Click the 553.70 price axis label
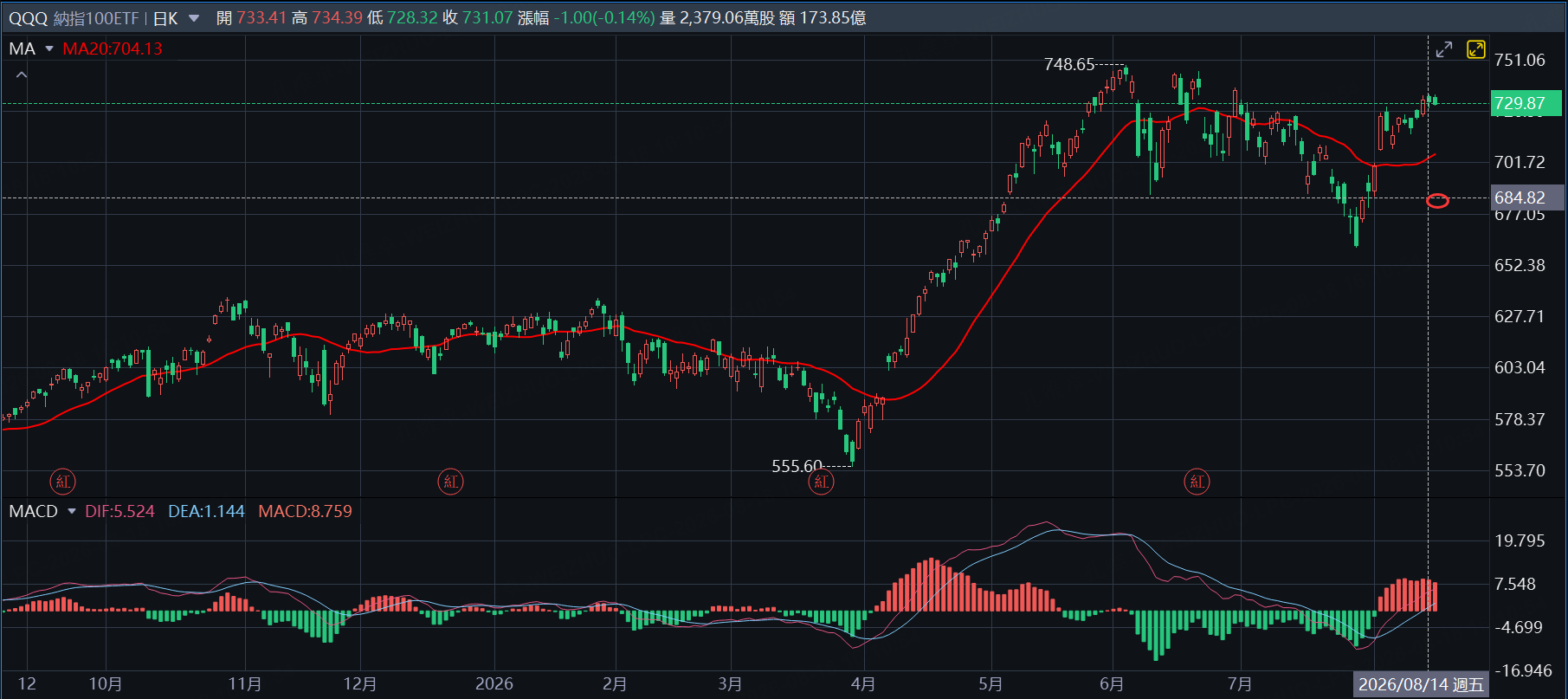Screen dimensions: 1568x699 pyautogui.click(x=1520, y=470)
